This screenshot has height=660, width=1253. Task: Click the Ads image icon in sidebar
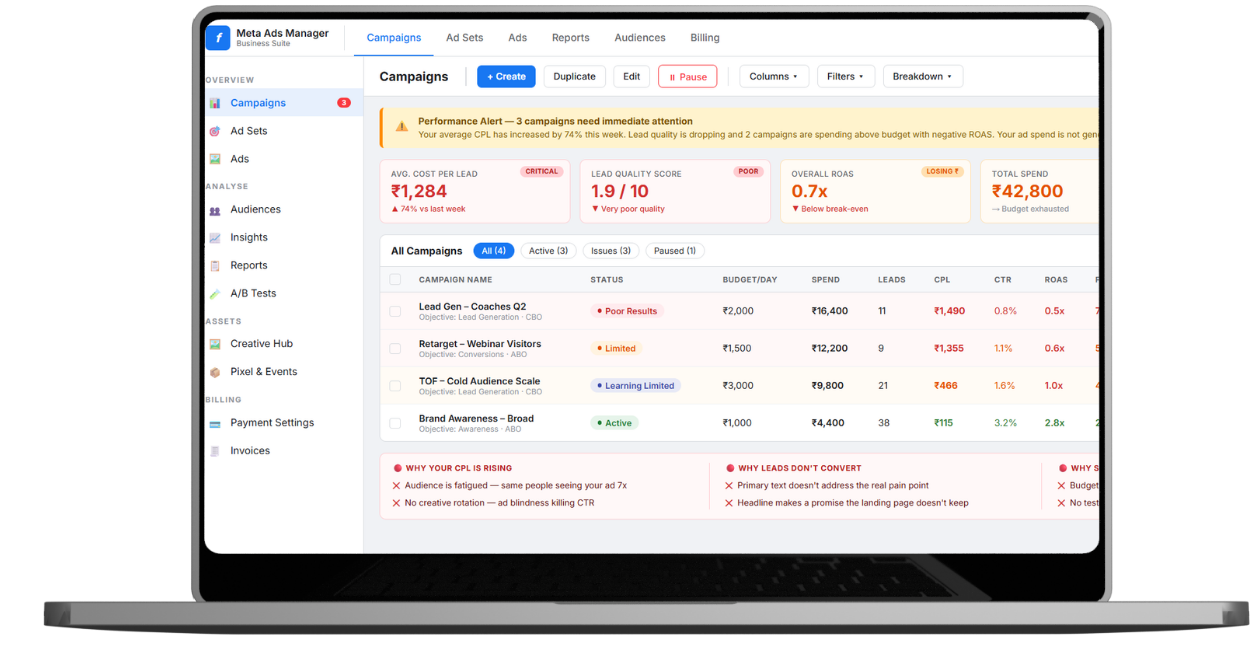click(x=214, y=159)
